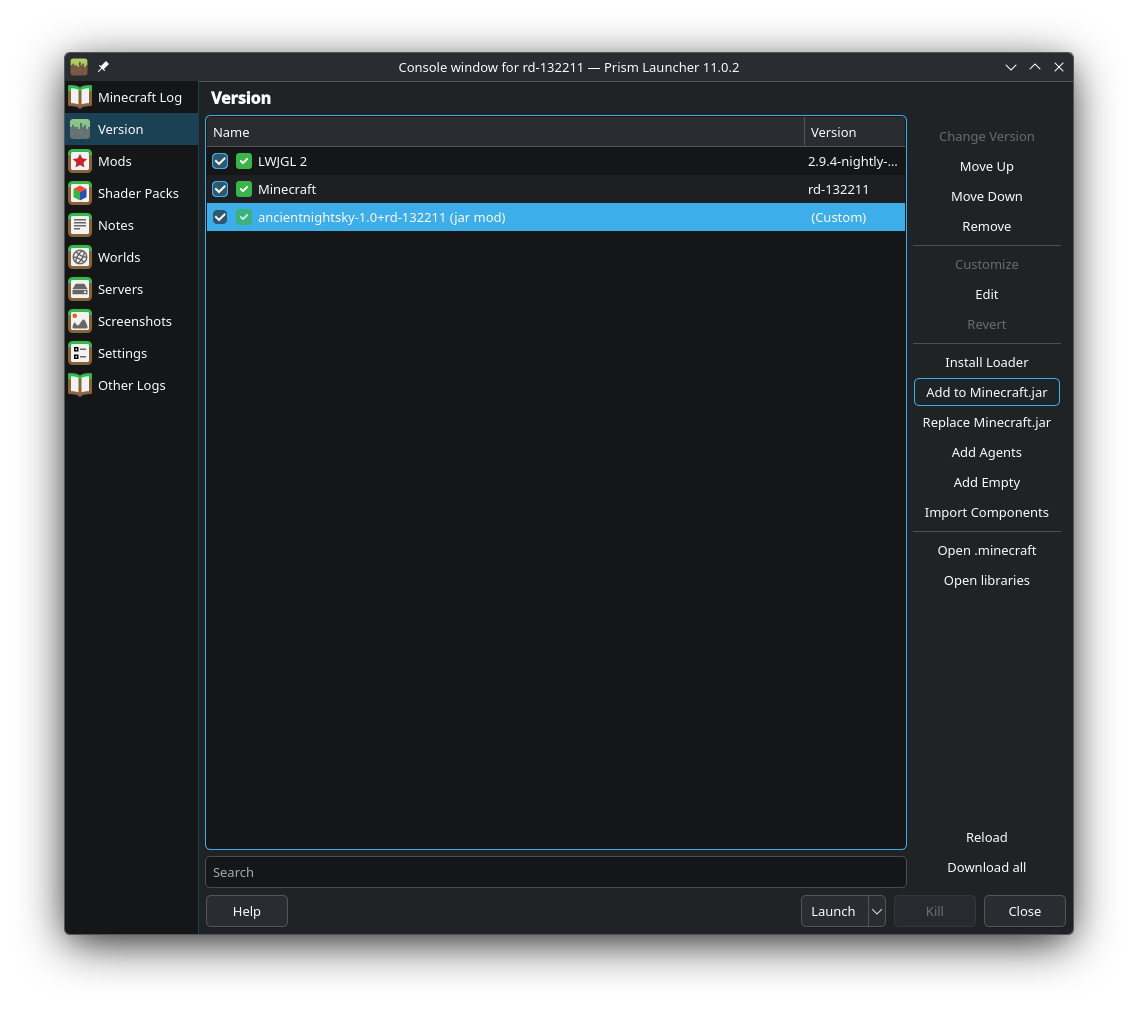Click Add Empty
This screenshot has height=1011, width=1138.
(986, 483)
